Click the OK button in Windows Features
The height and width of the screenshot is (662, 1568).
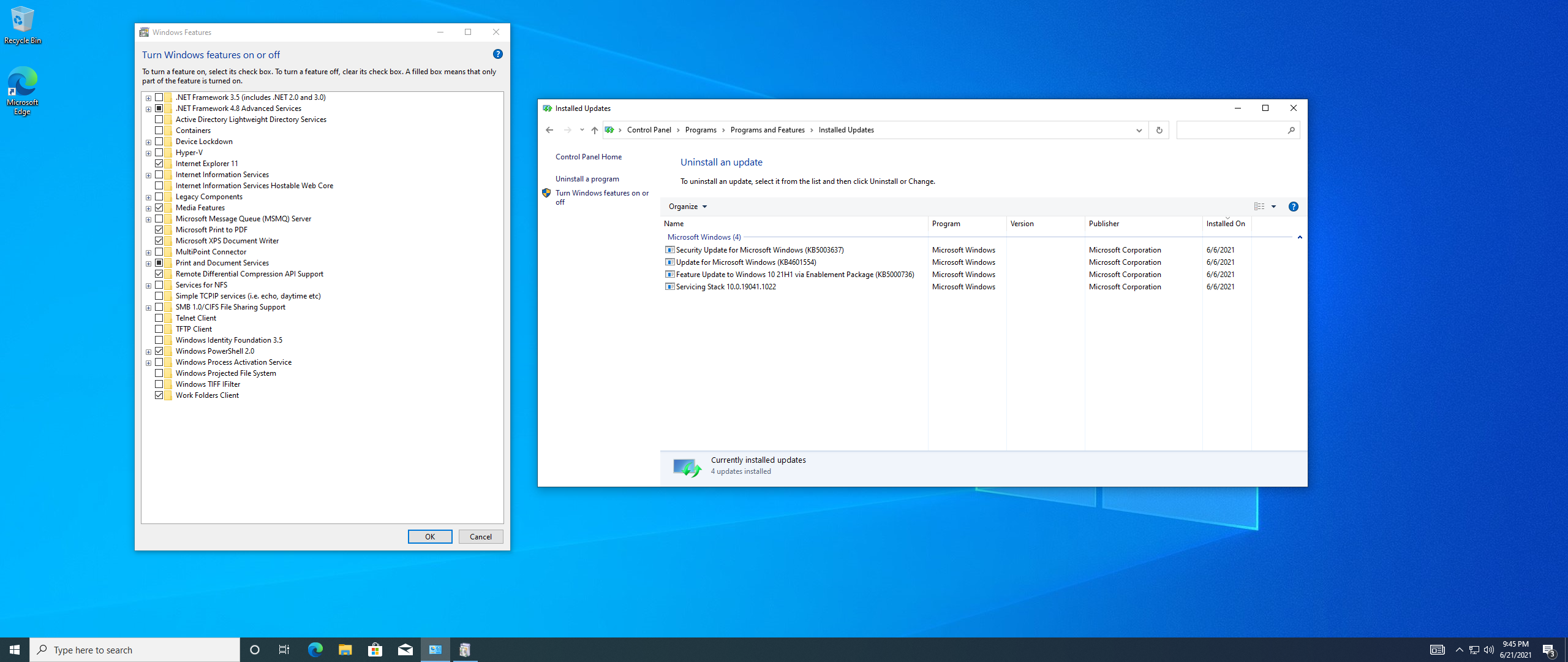pyautogui.click(x=429, y=536)
